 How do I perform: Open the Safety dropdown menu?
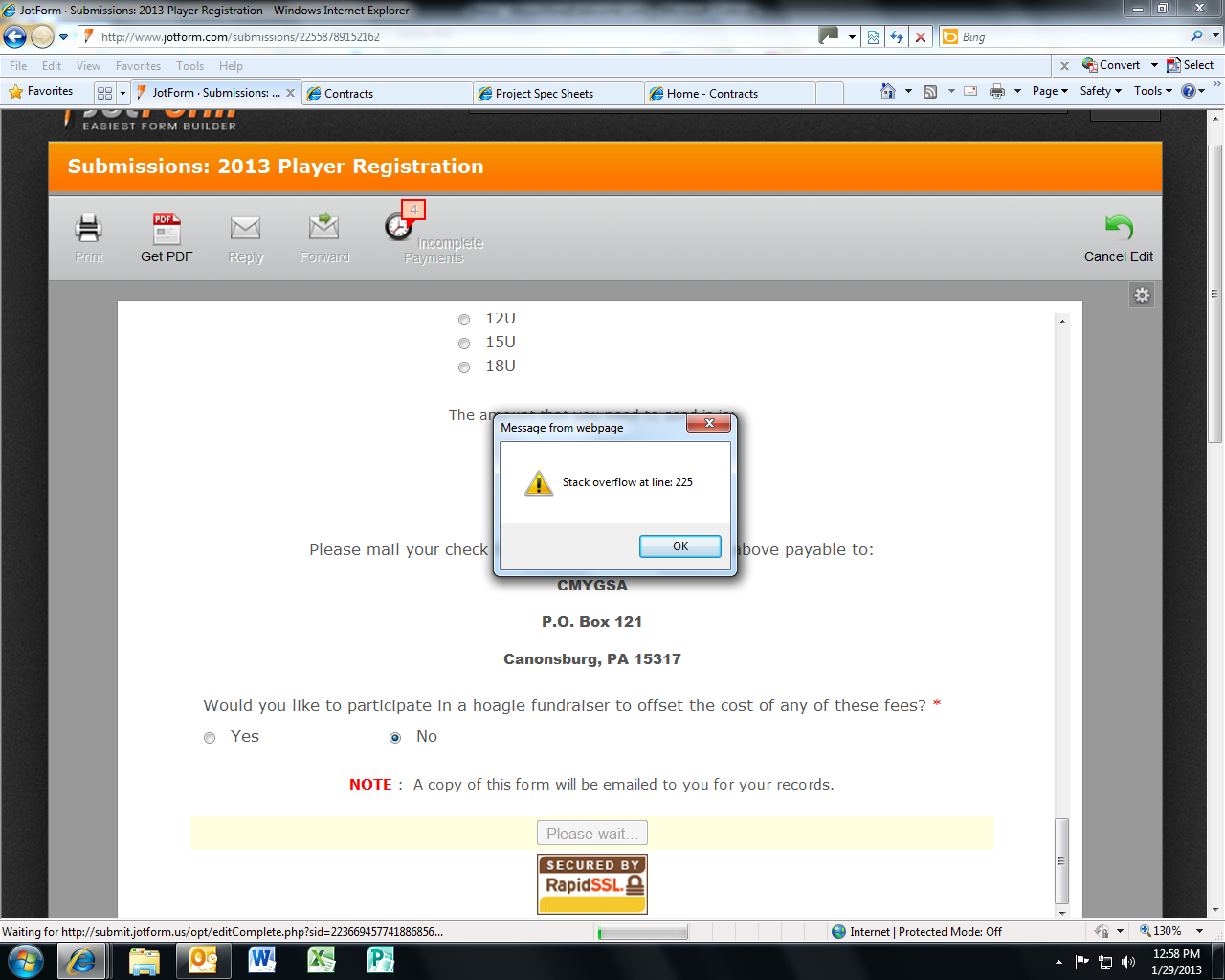pos(1101,92)
